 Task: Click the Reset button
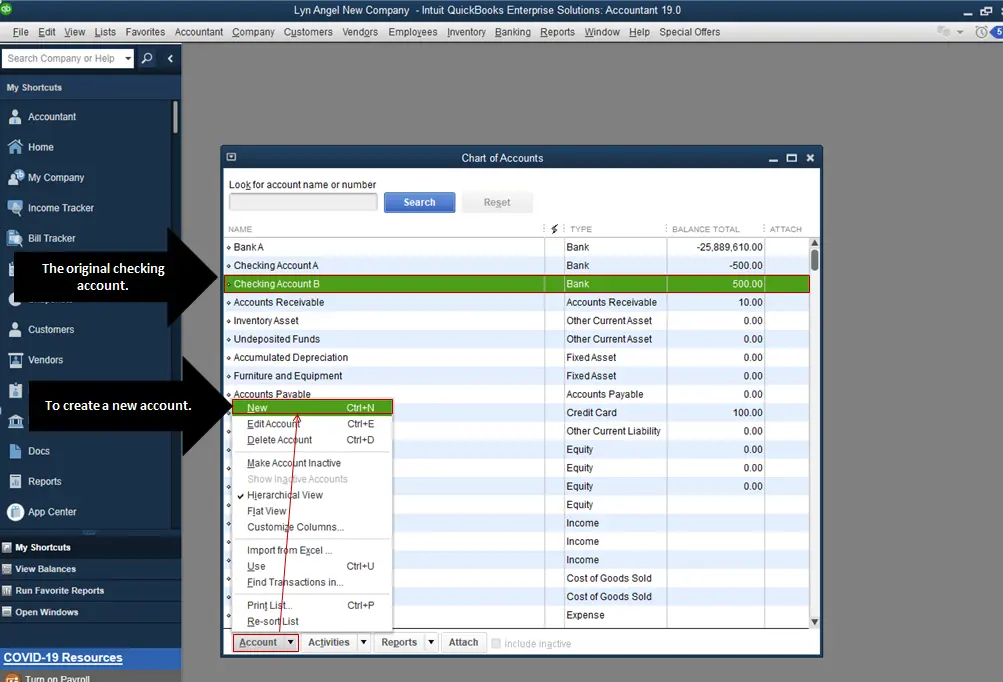(497, 202)
